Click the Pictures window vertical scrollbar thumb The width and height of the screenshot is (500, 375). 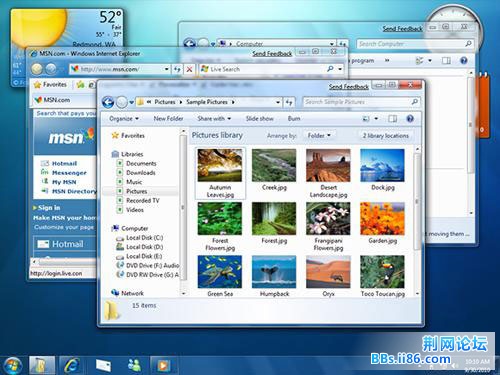point(417,201)
